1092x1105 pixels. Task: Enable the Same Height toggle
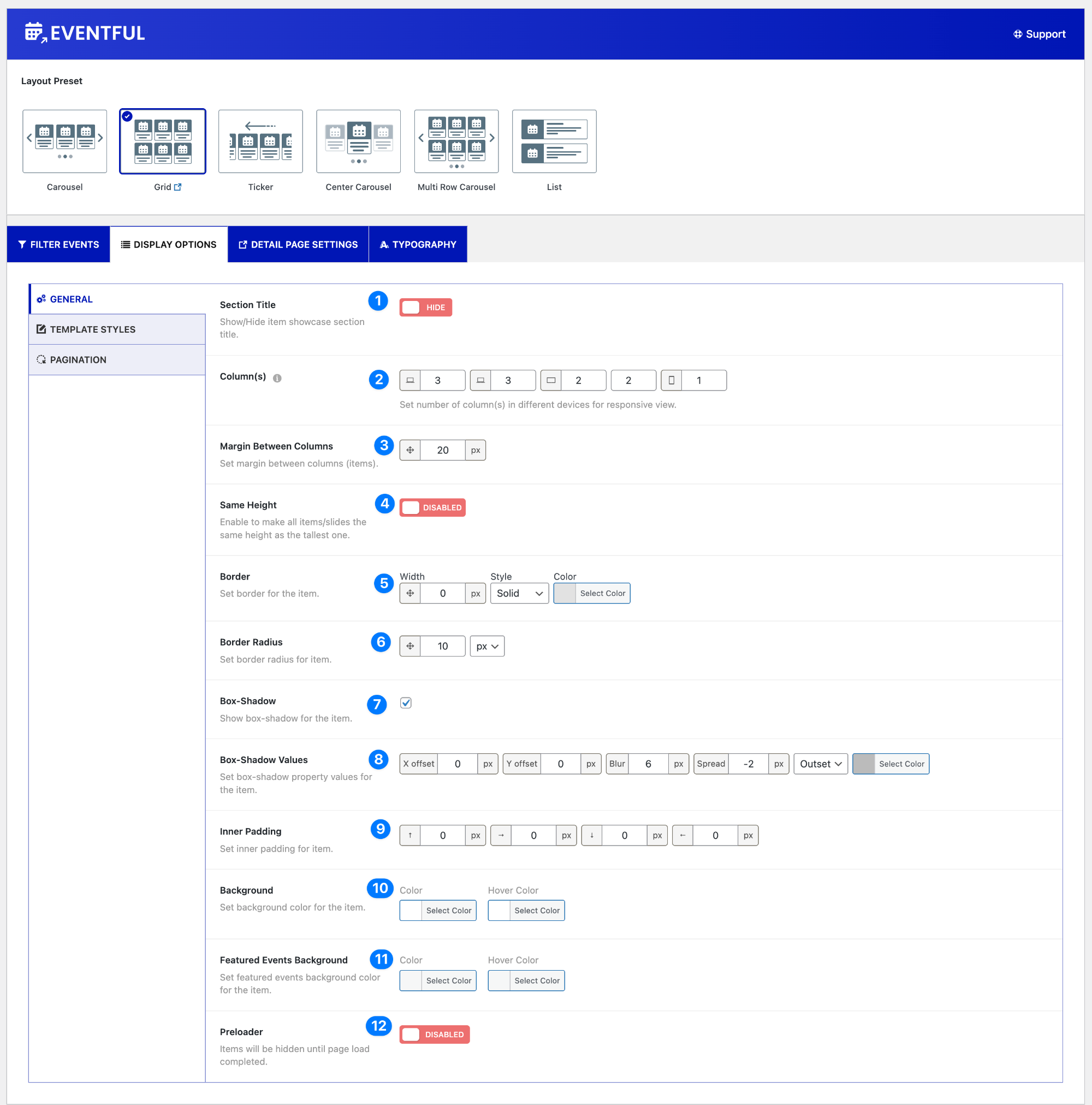(432, 507)
